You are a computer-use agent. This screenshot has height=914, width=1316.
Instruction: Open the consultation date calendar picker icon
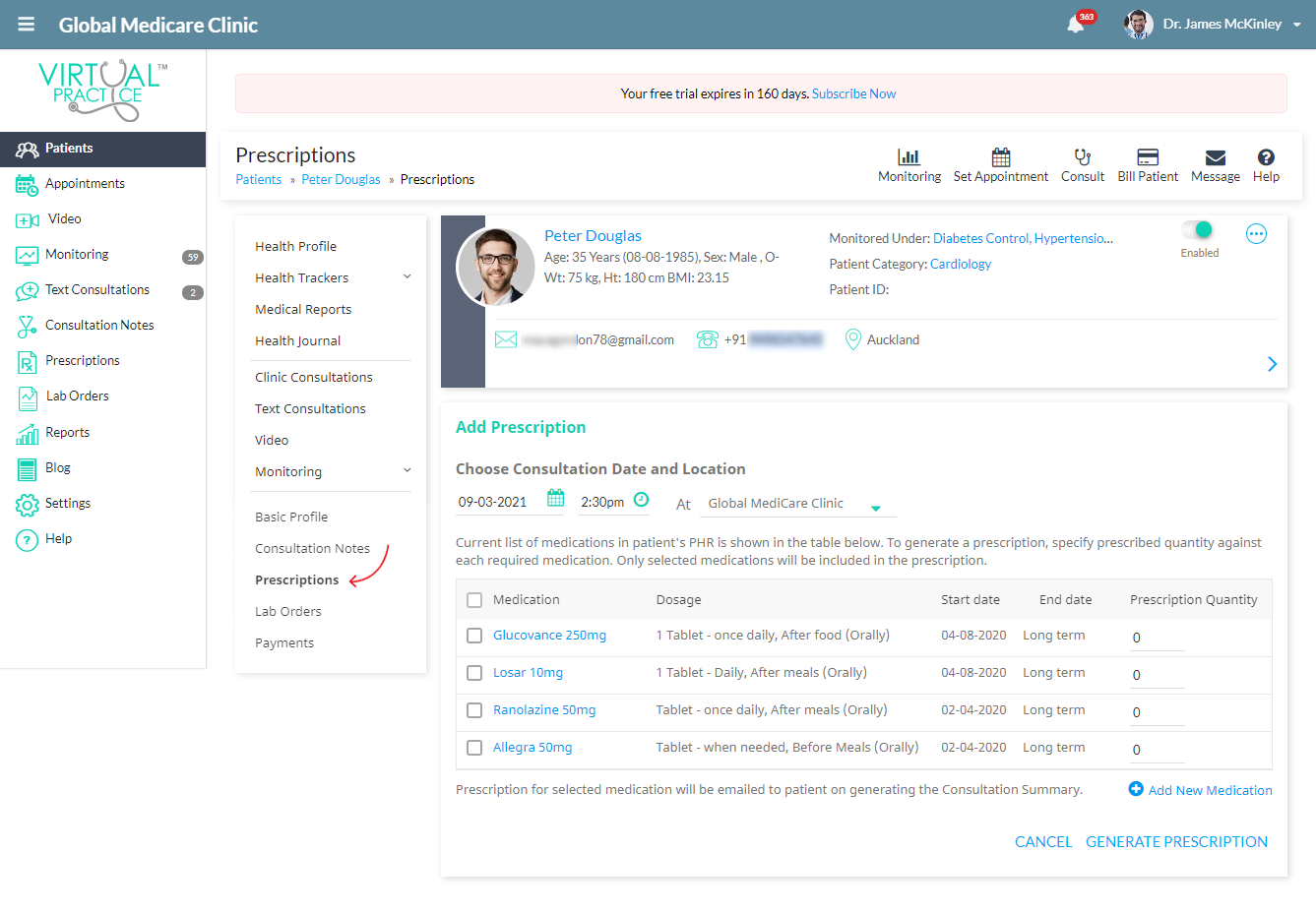(555, 498)
